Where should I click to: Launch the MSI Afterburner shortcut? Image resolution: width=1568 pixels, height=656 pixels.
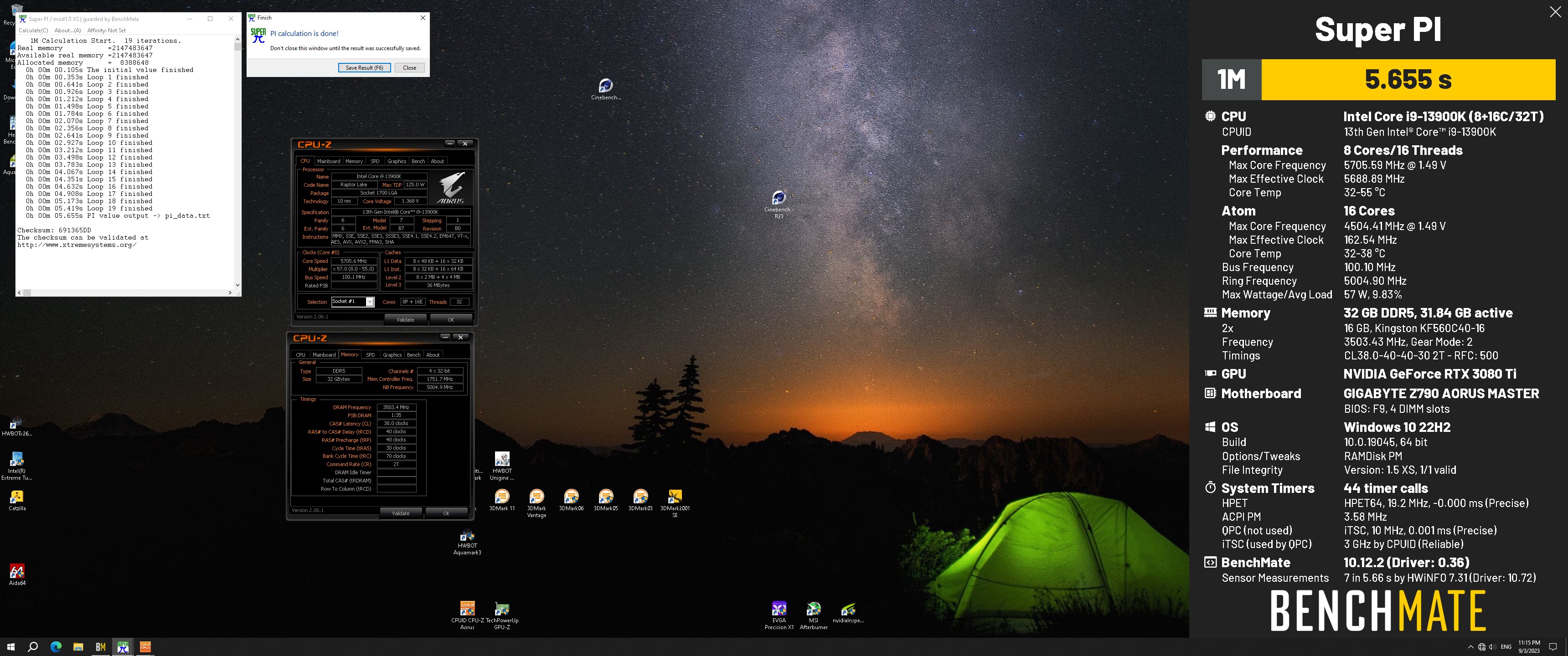pos(814,615)
